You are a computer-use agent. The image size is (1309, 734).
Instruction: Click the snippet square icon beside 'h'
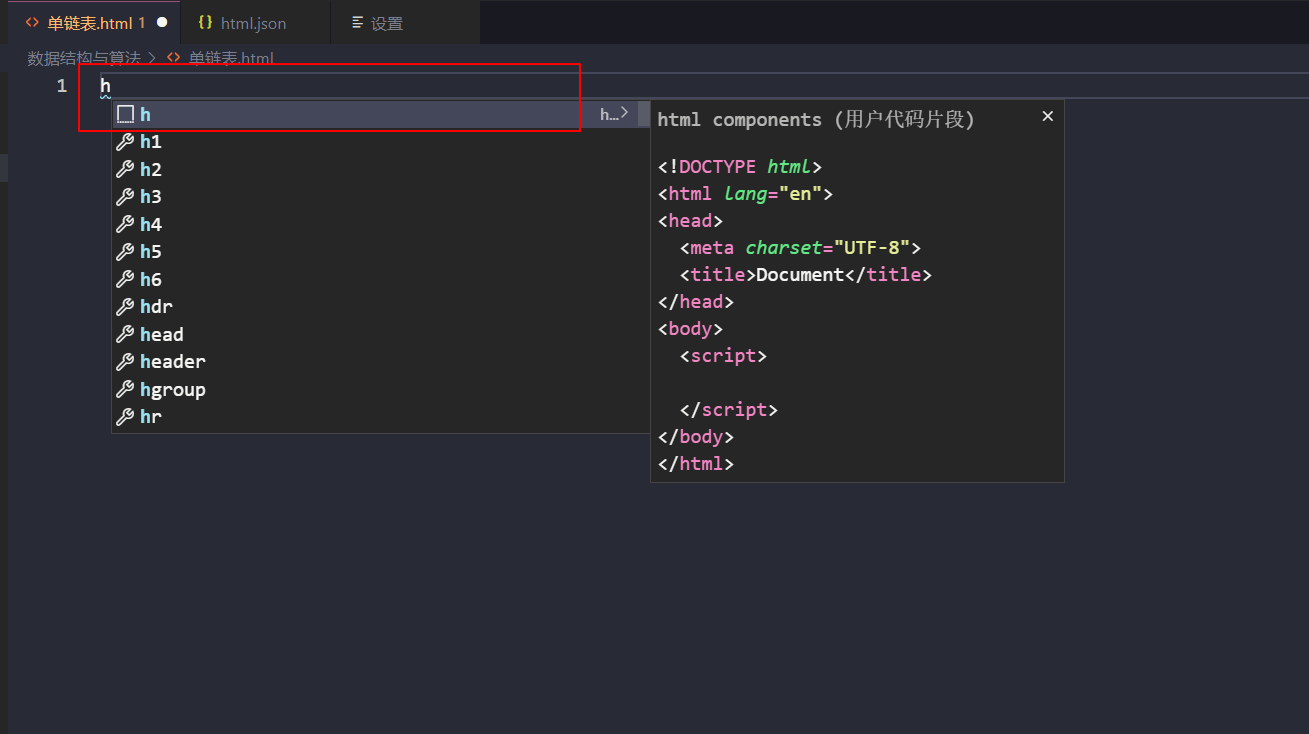click(x=125, y=114)
